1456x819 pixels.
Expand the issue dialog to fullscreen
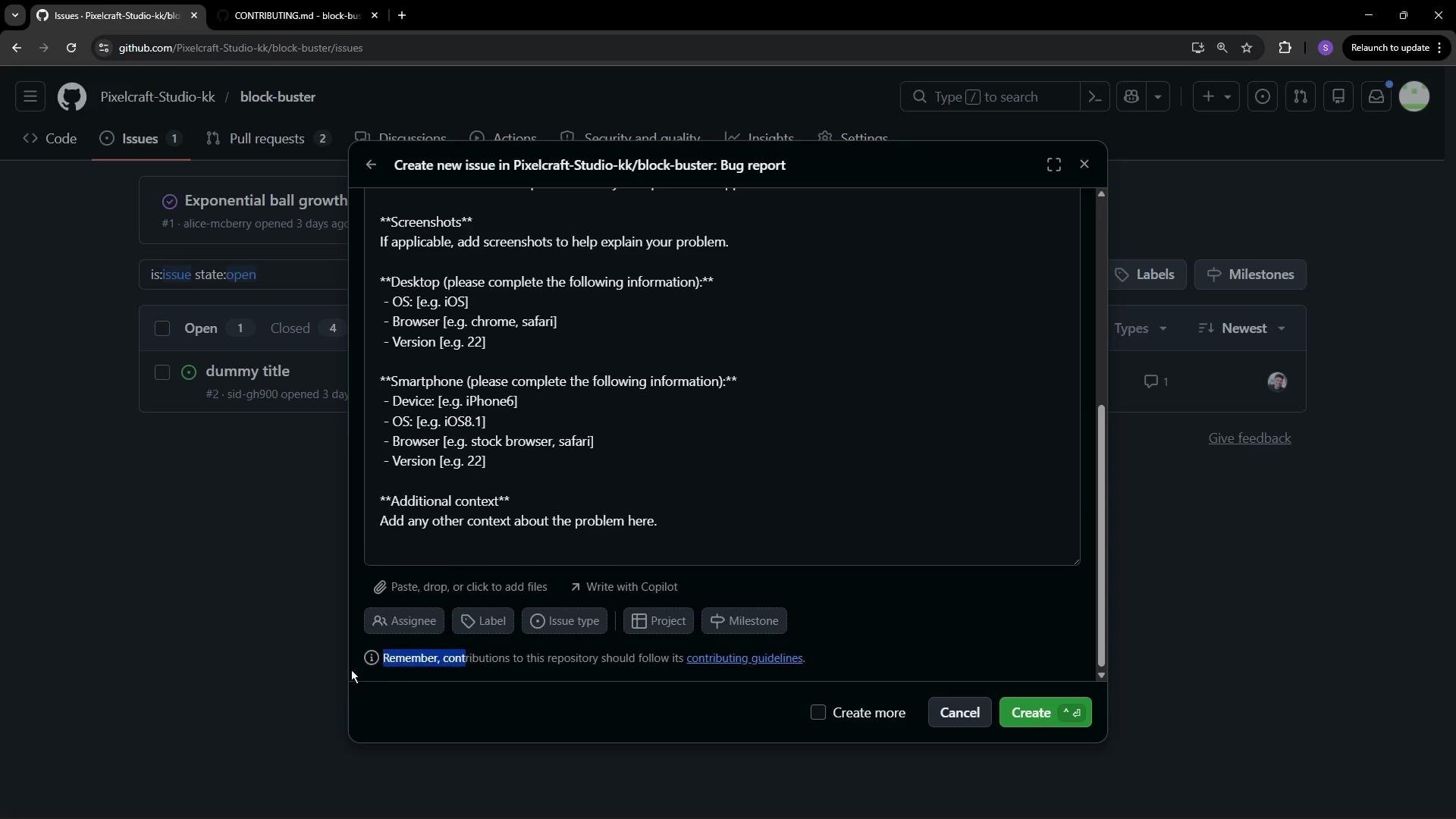pos(1053,165)
